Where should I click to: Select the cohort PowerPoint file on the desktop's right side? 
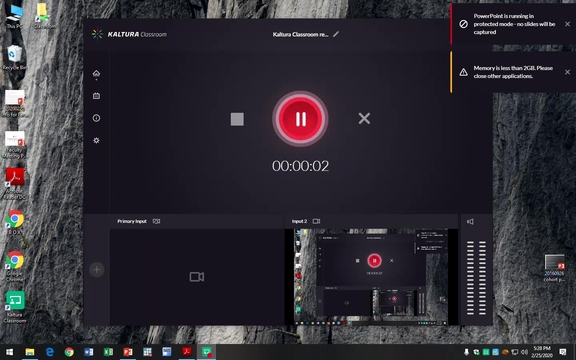coord(554,267)
